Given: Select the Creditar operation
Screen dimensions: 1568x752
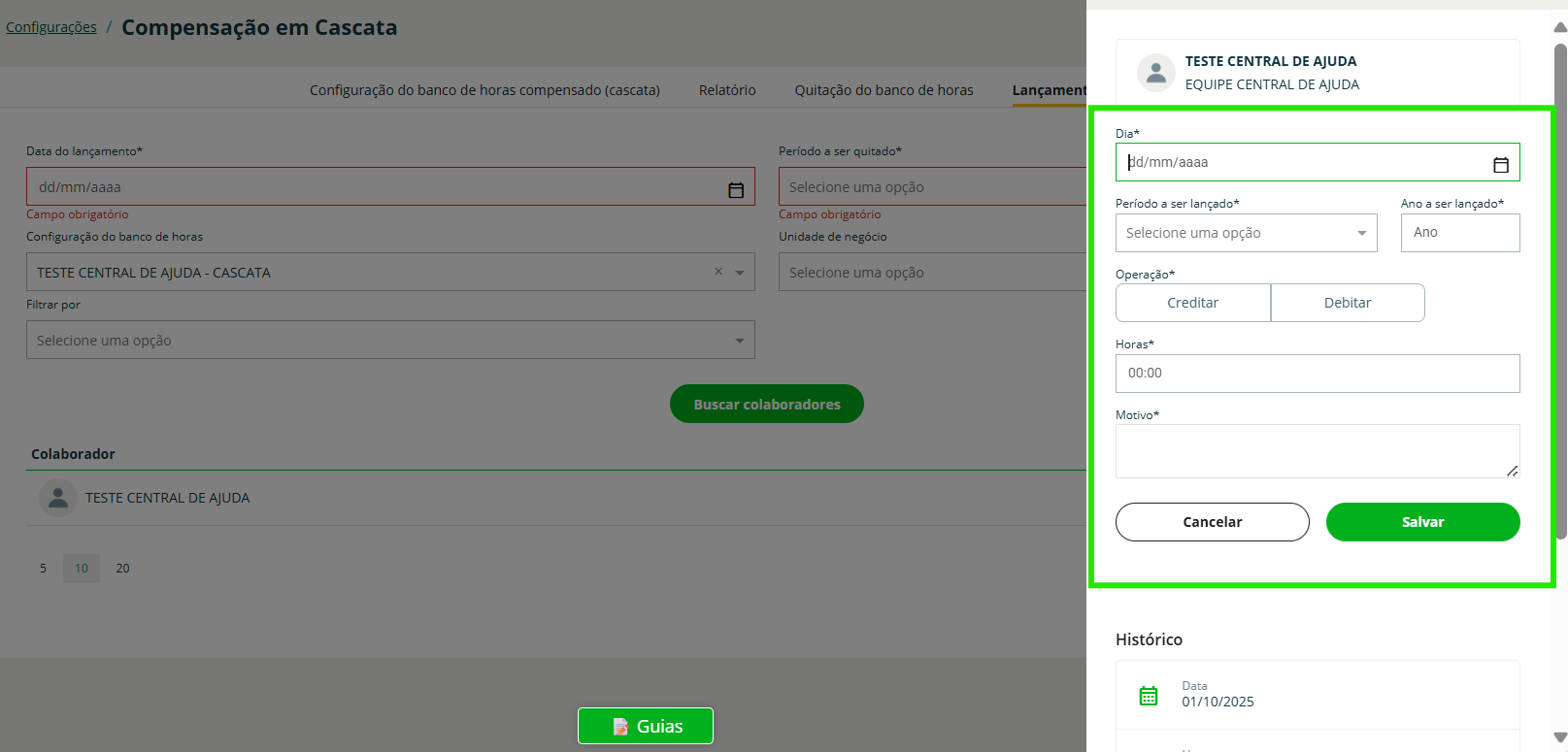Looking at the screenshot, I should click(x=1192, y=303).
